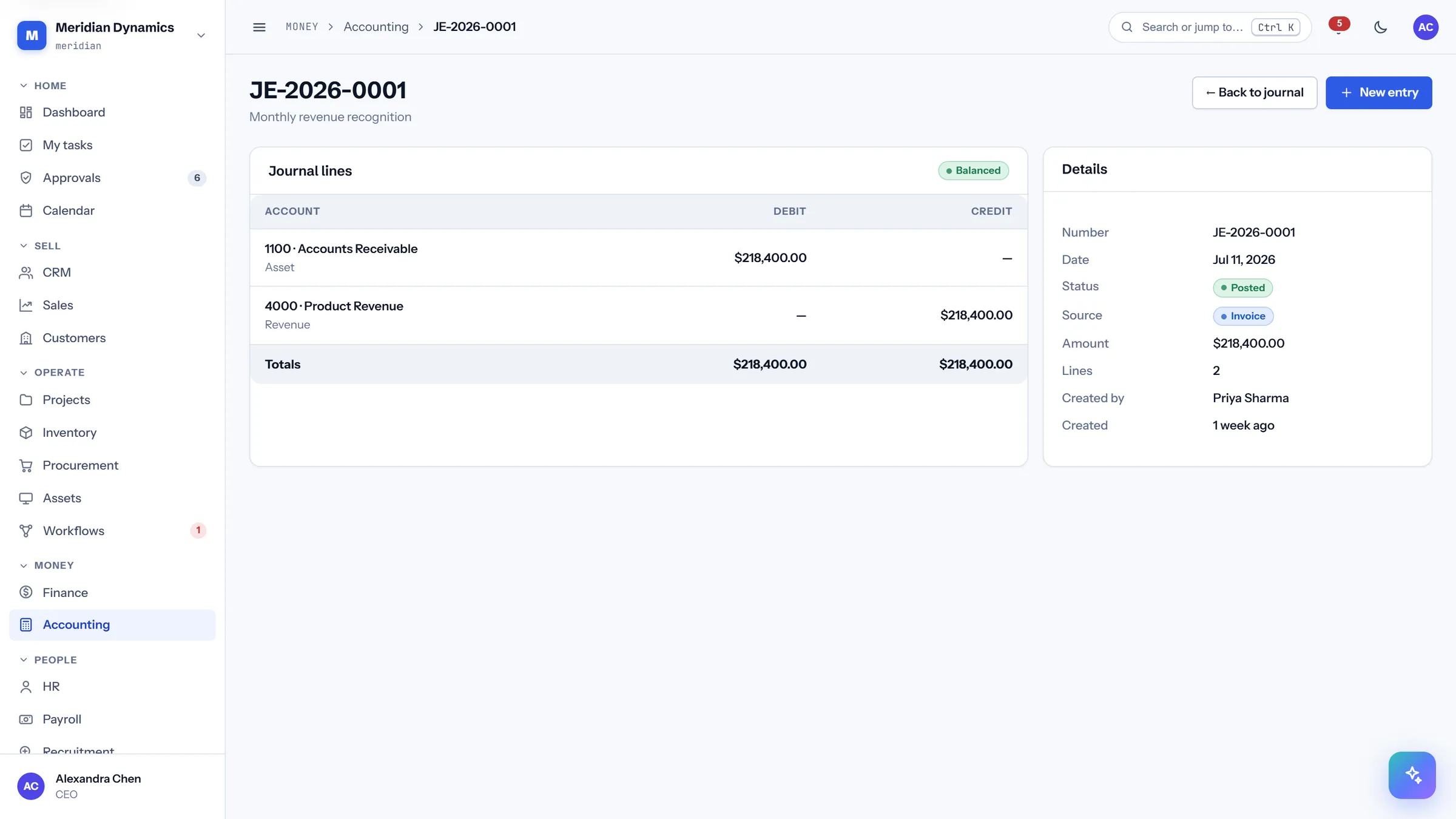Image resolution: width=1456 pixels, height=819 pixels.
Task: Open Approvals with 6 pending
Action: pyautogui.click(x=112, y=178)
